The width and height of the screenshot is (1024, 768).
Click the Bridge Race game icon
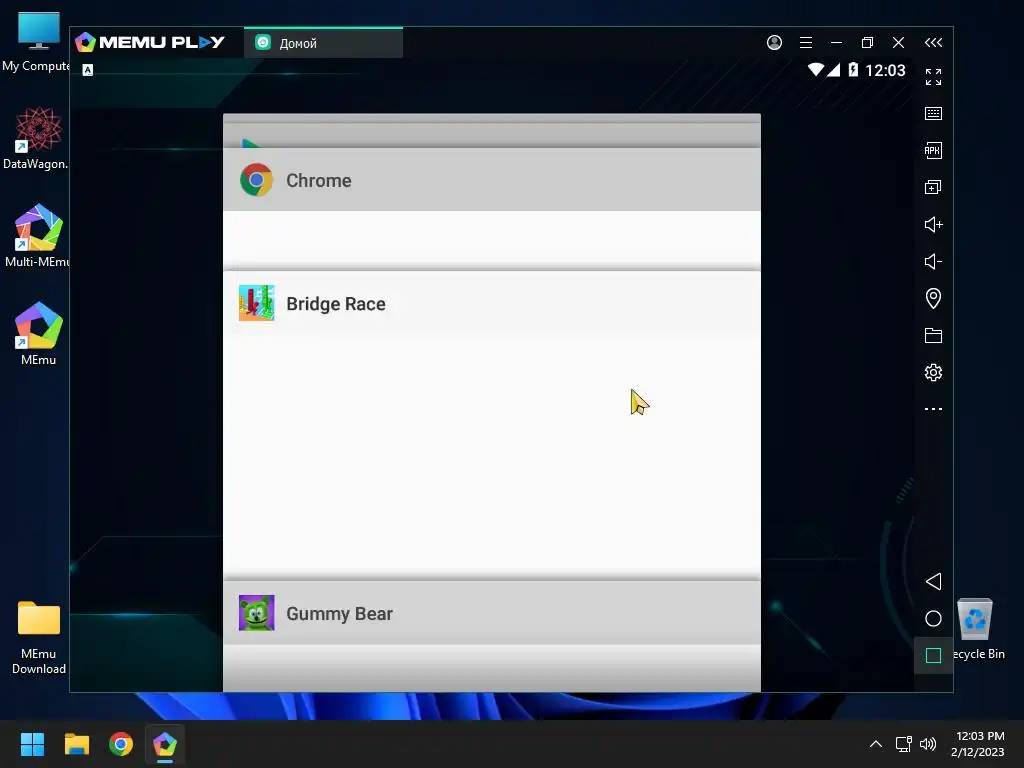pos(257,303)
